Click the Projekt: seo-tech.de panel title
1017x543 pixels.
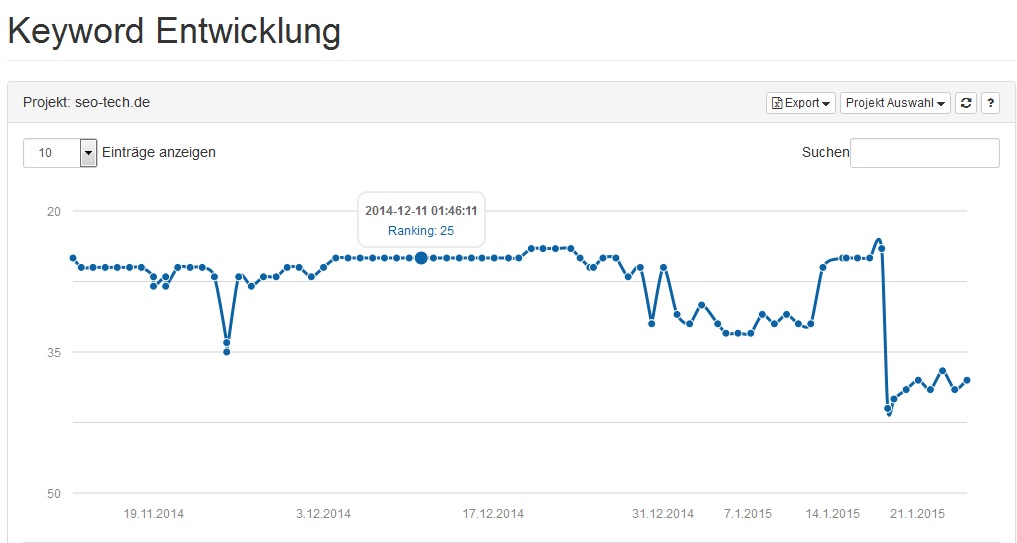pos(86,103)
